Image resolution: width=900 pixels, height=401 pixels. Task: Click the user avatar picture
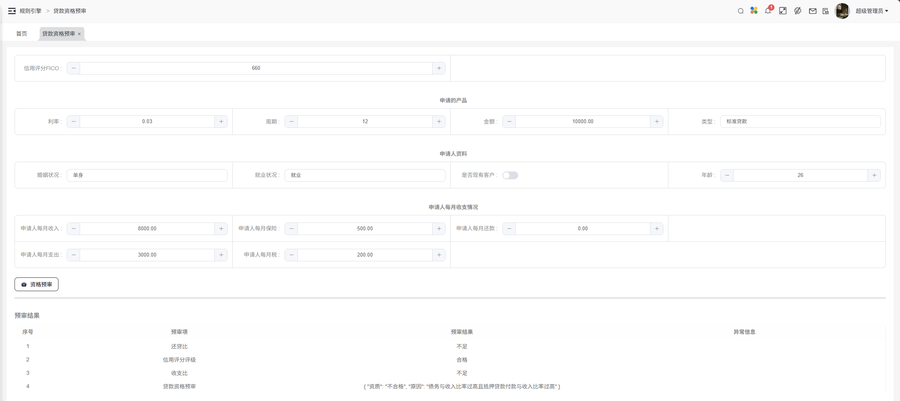[842, 11]
